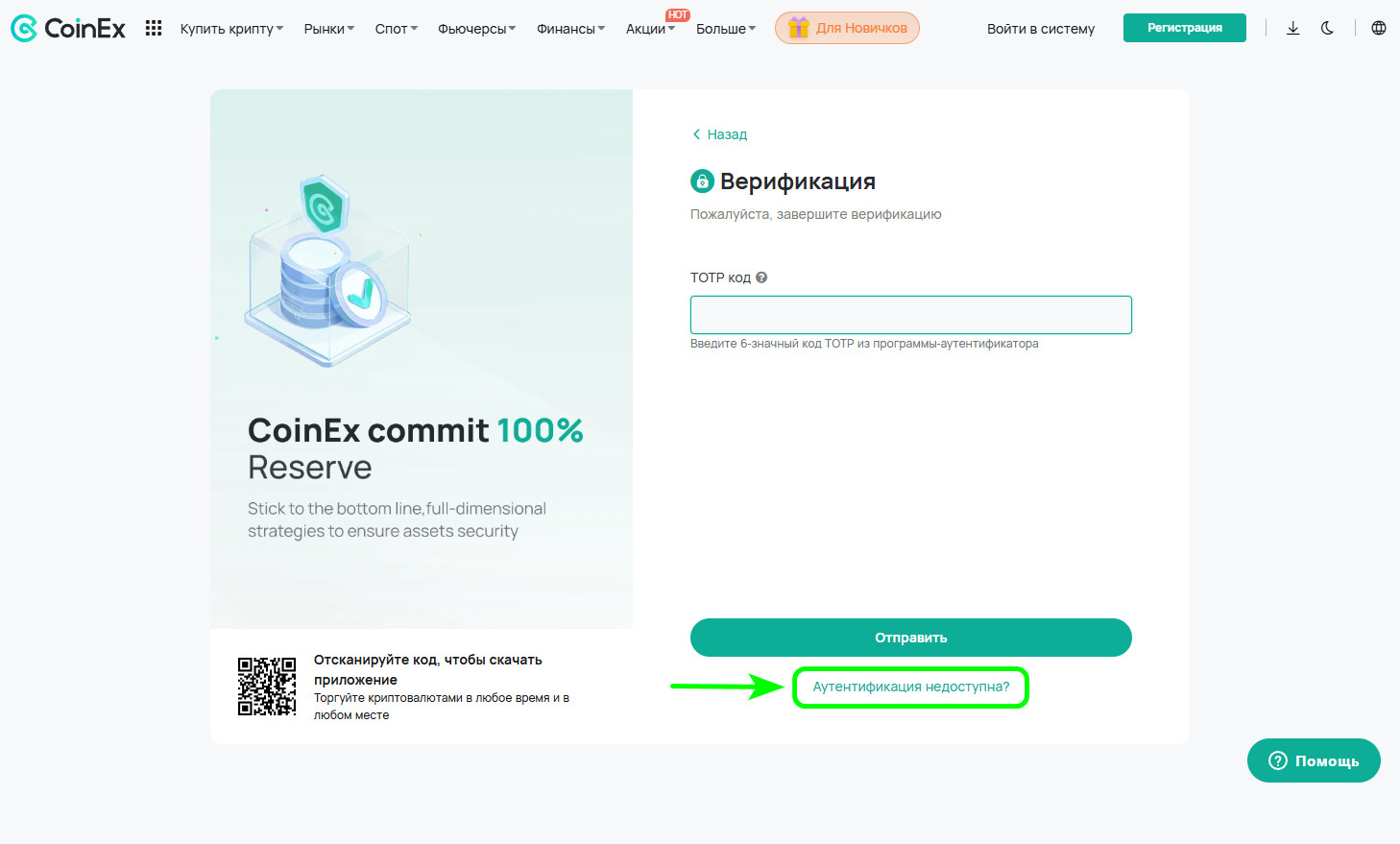Image resolution: width=1400 pixels, height=844 pixels.
Task: Click the CoinEx commit 100% Reserve heading
Action: (416, 448)
